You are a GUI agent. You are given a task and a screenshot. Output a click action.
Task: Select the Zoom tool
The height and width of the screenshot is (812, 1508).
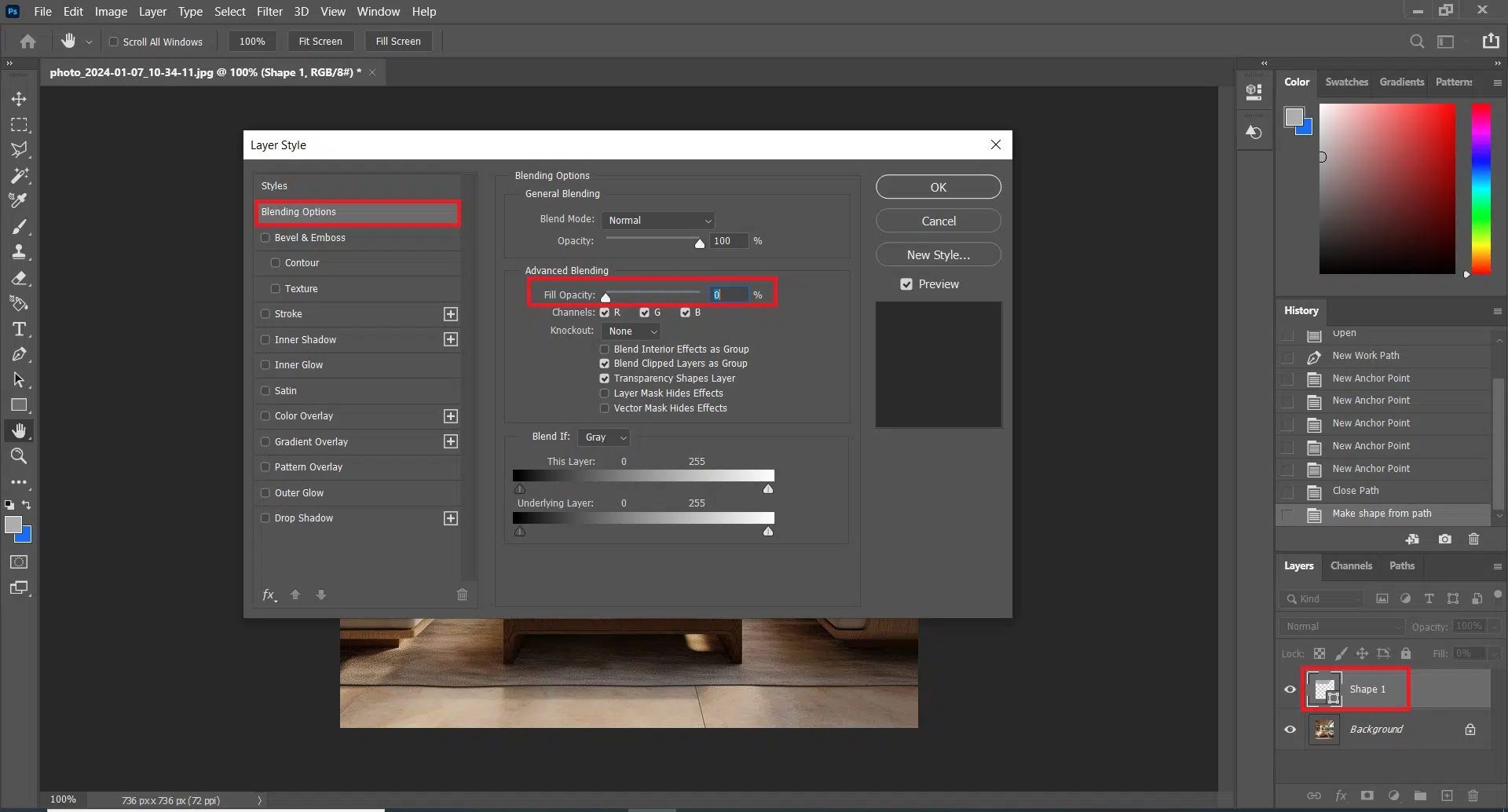(x=19, y=456)
